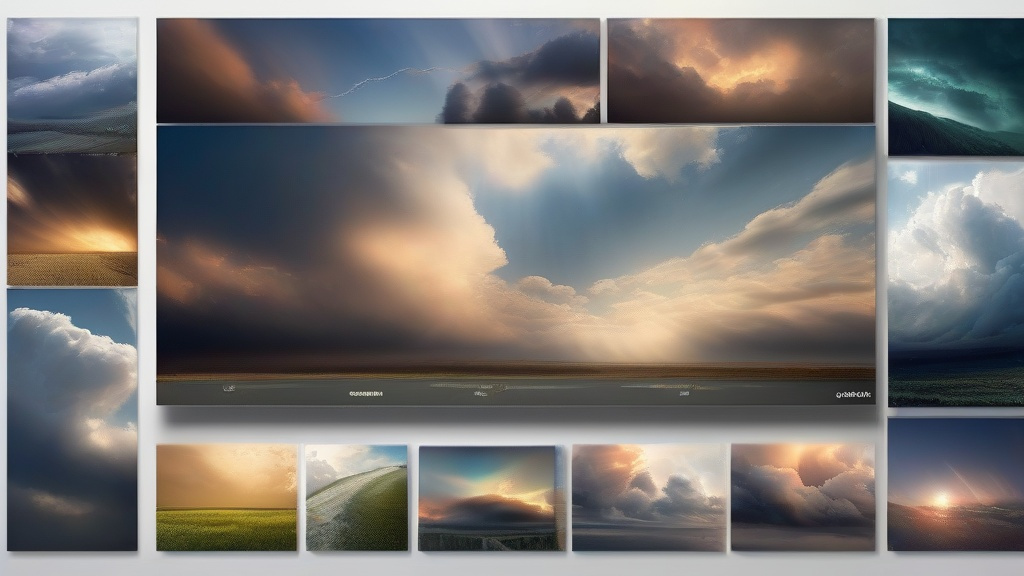Viewport: 1024px width, 576px height.
Task: Select the golden sunset over plowed field thumbnail
Action: 72,220
